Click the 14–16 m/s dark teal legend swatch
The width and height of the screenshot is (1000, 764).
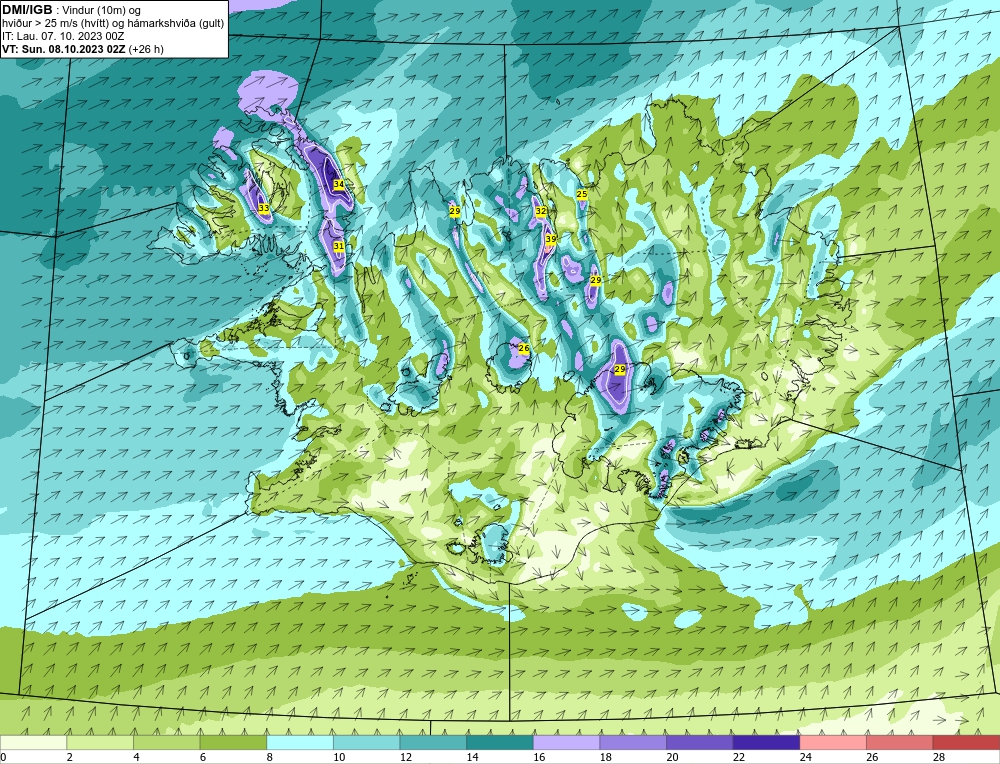tap(500, 742)
